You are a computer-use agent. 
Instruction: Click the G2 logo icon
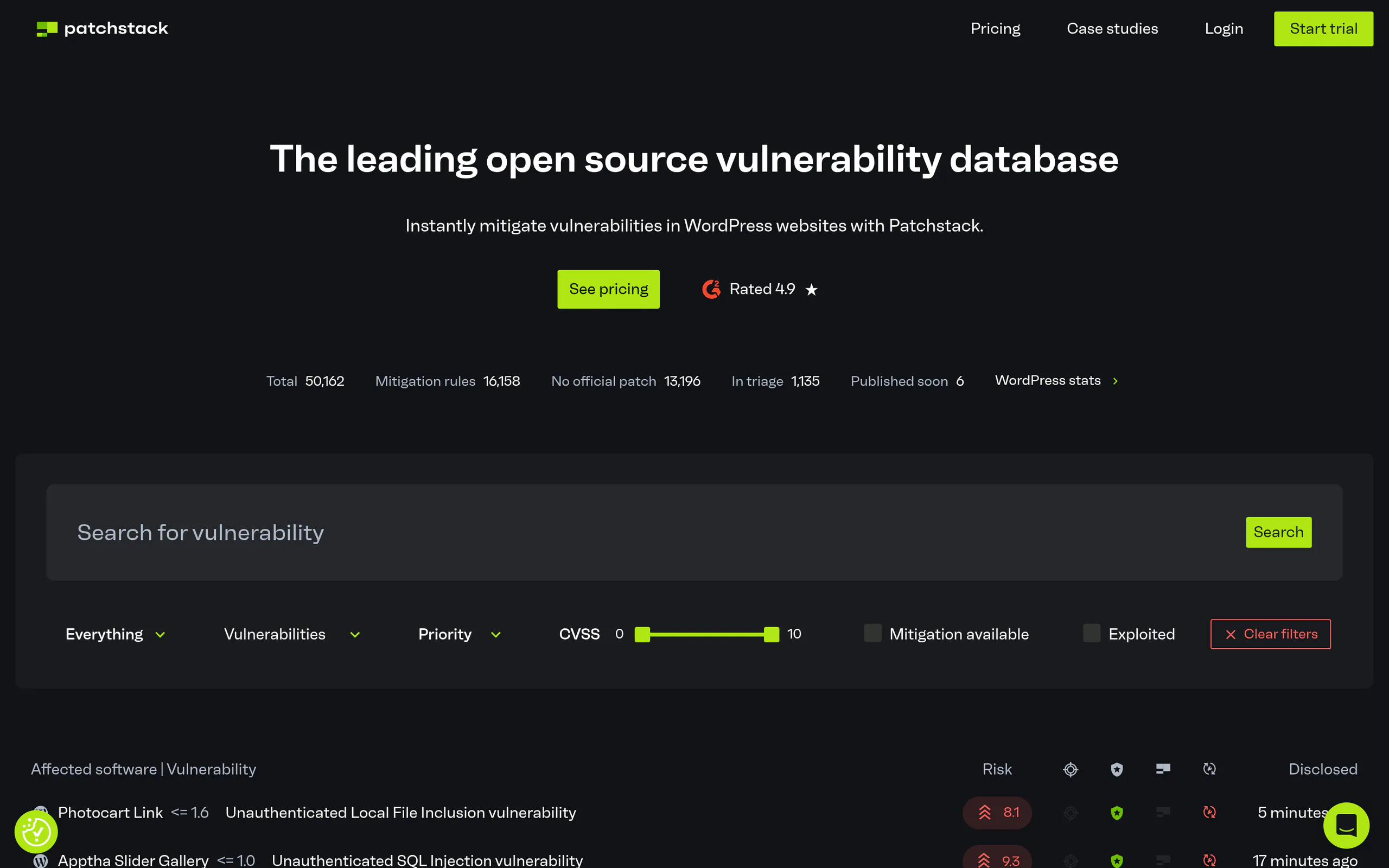coord(711,289)
